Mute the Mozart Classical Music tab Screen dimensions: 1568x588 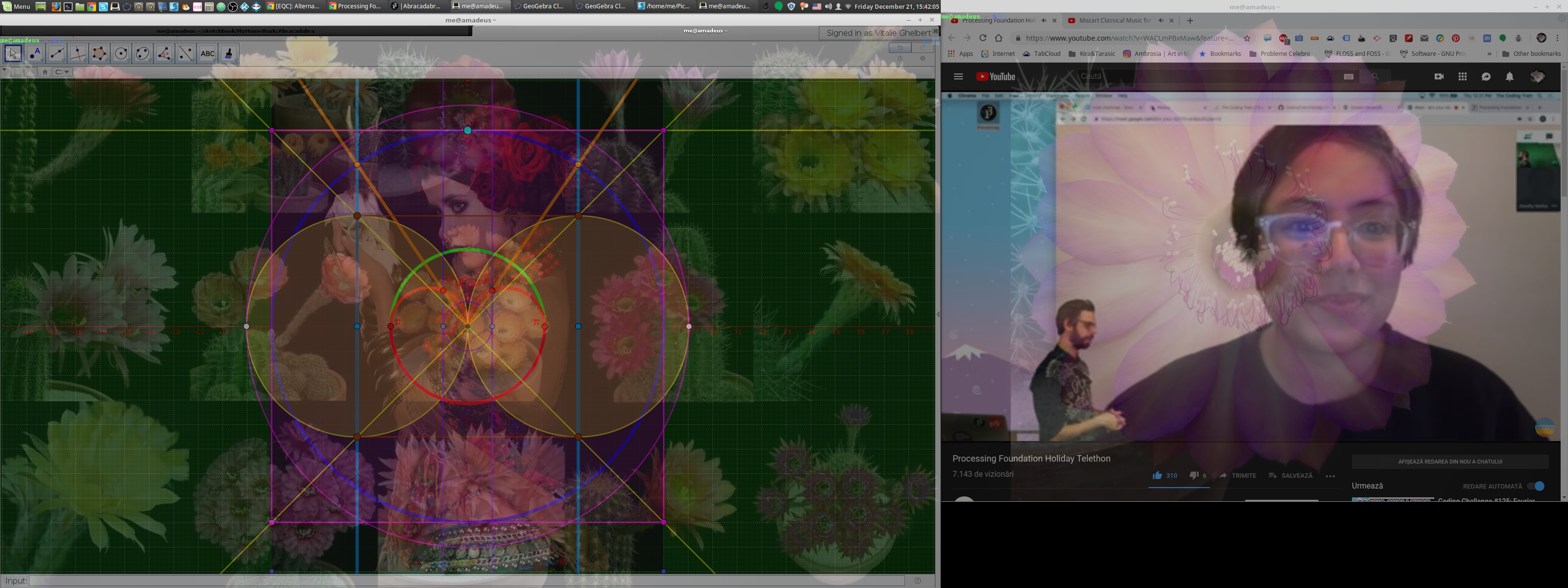1161,20
